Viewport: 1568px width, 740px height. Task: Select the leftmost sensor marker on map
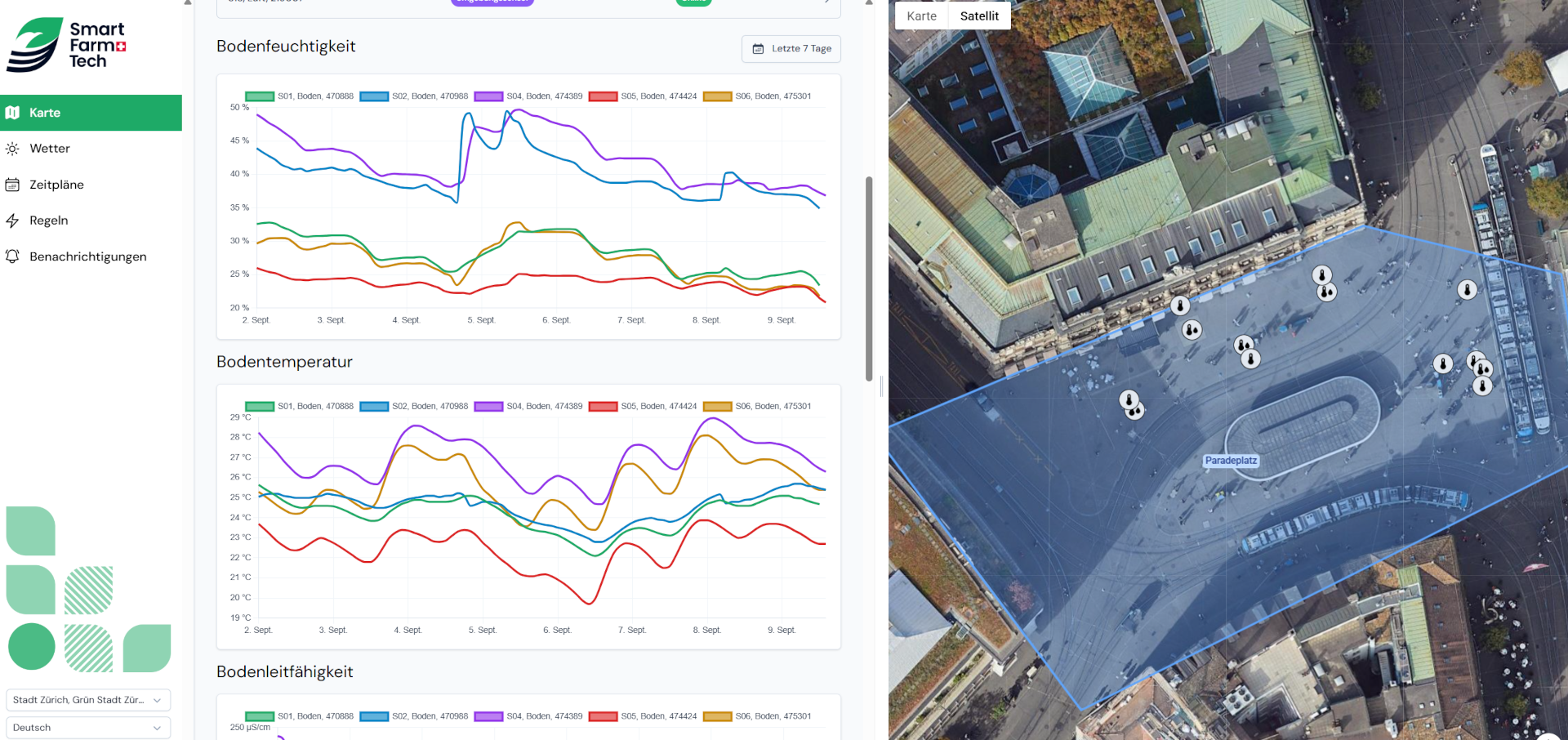point(1129,400)
